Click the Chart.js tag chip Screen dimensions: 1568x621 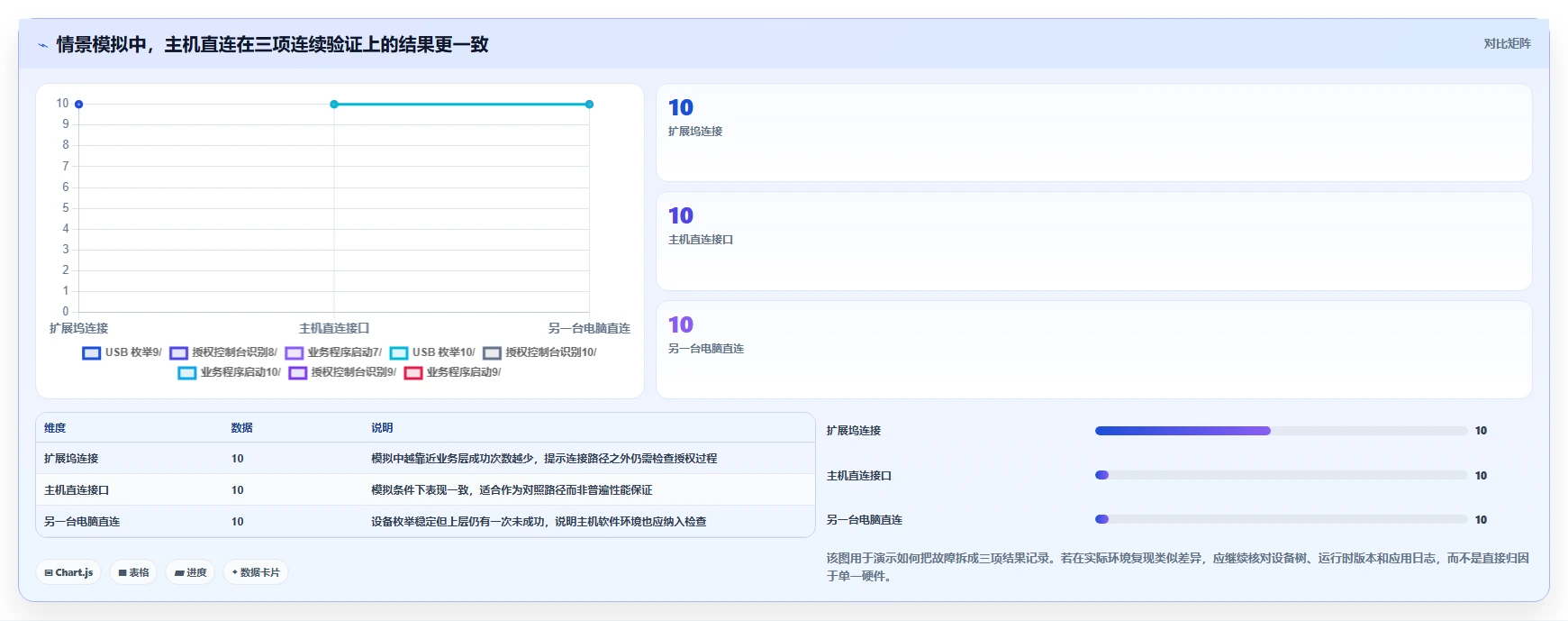68,572
